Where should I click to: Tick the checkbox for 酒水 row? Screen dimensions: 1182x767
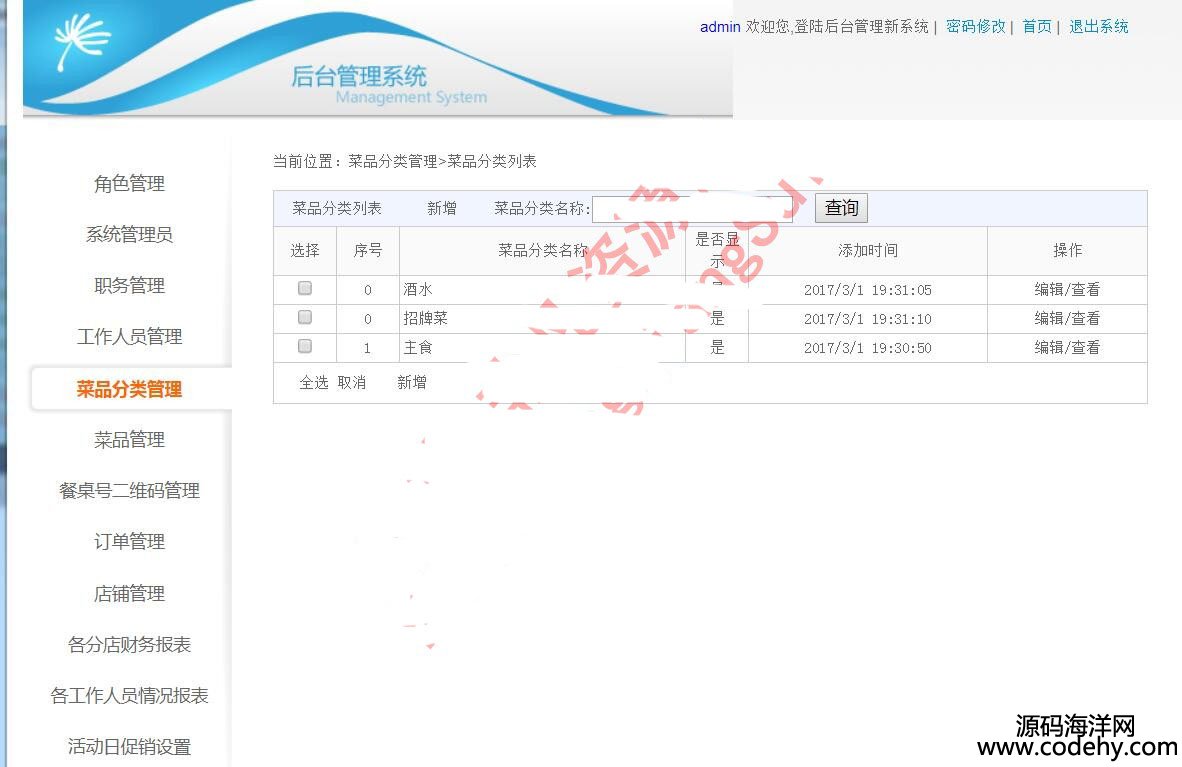point(305,288)
